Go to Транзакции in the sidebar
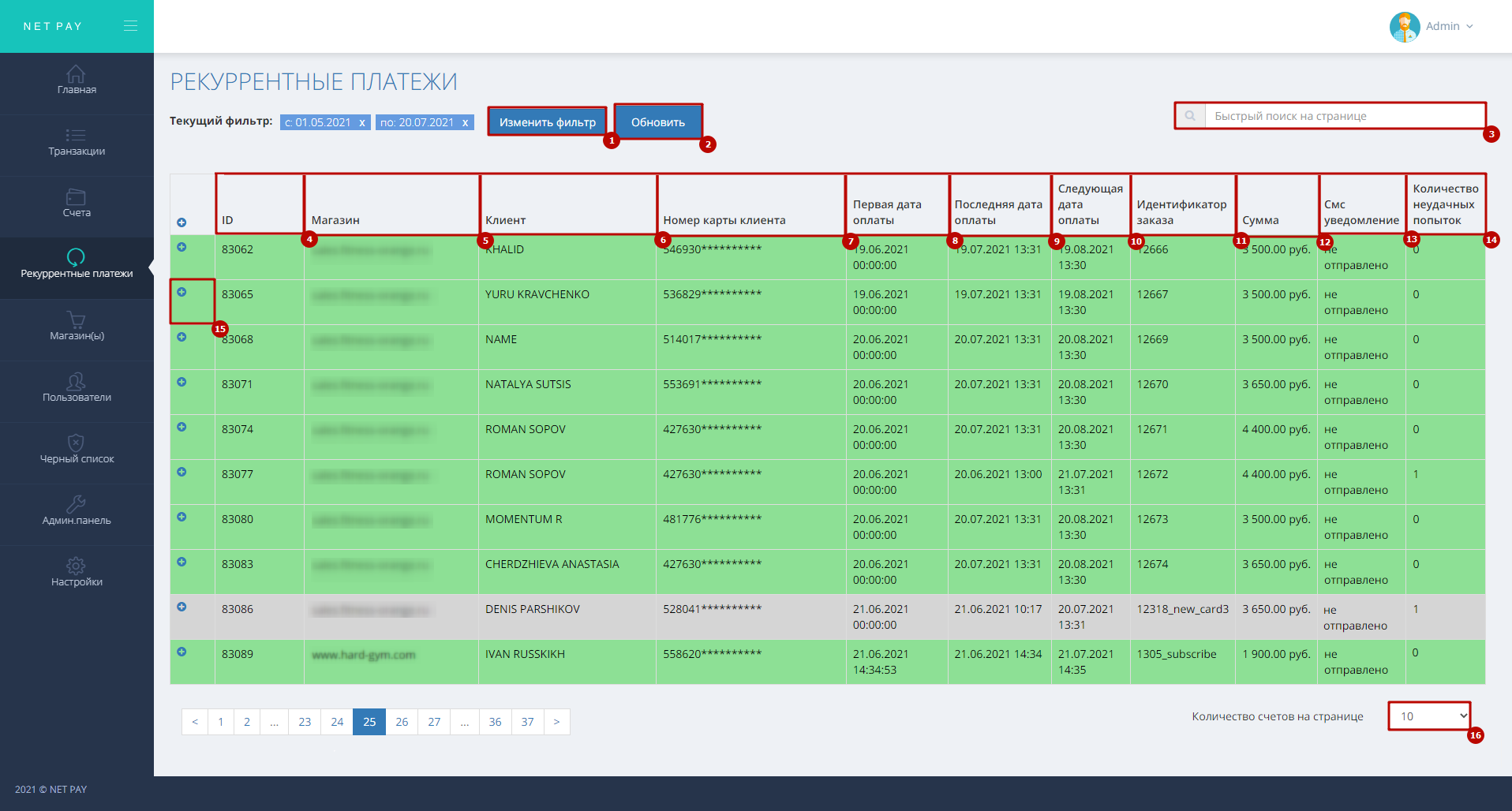This screenshot has height=811, width=1512. [77, 142]
